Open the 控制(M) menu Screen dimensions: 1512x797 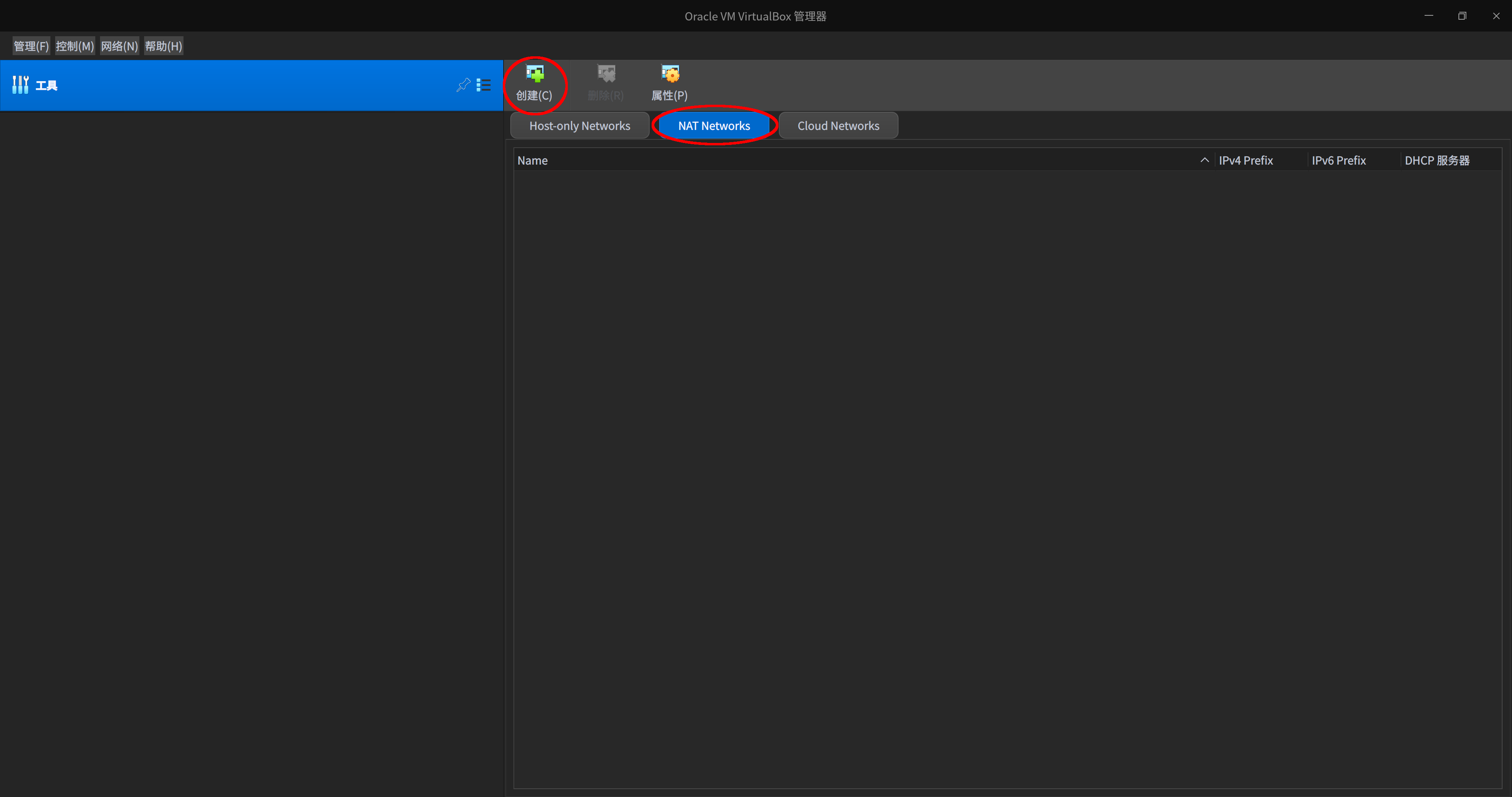coord(74,46)
